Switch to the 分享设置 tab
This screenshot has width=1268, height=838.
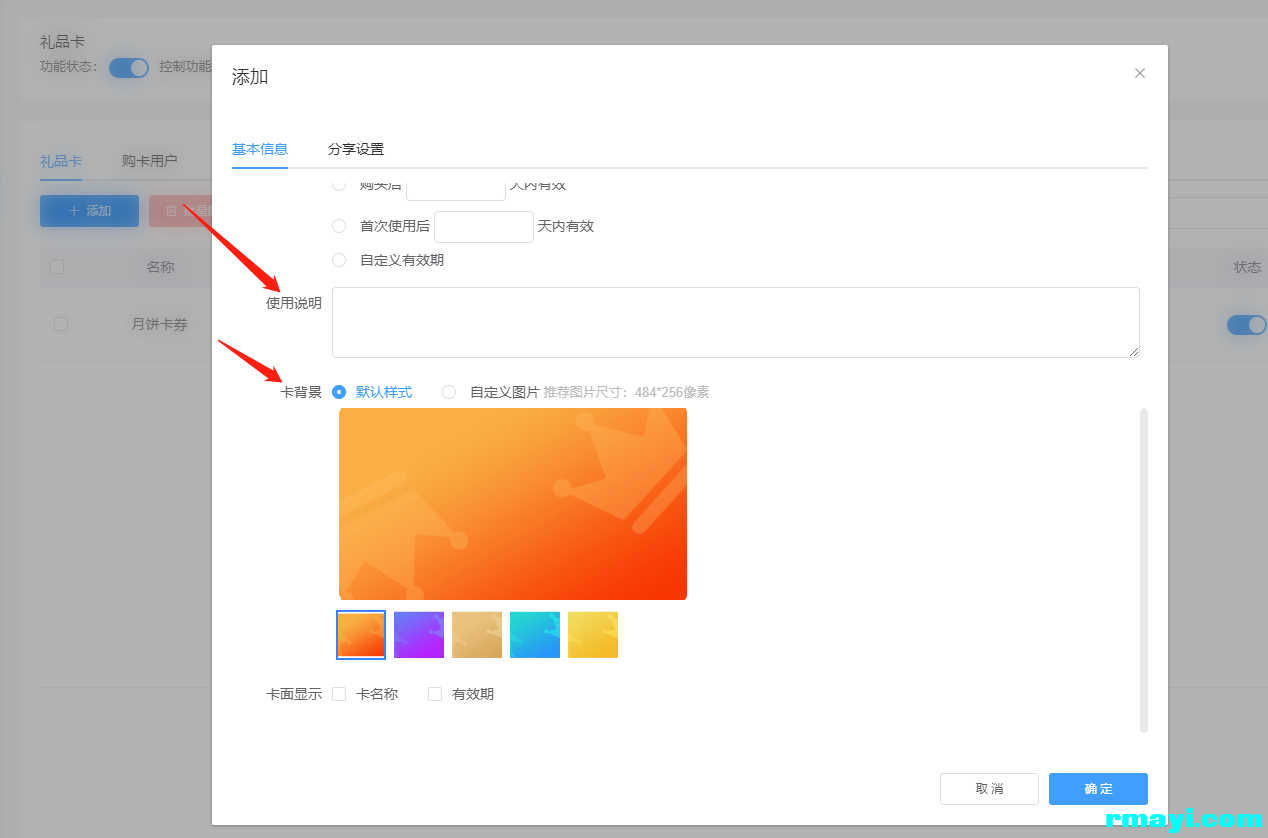[x=356, y=149]
